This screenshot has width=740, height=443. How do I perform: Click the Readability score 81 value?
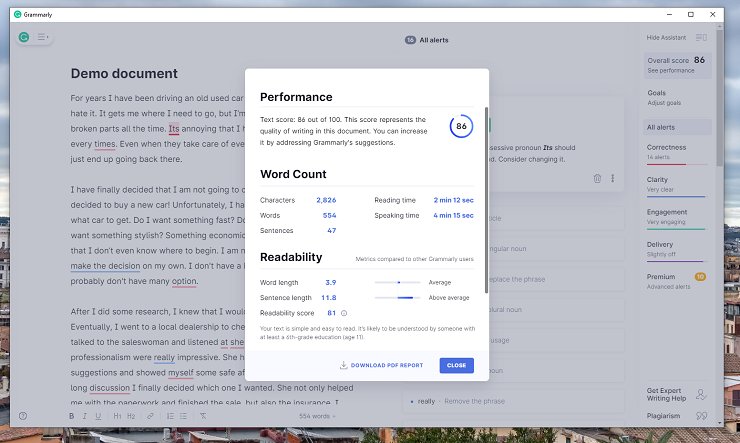(332, 313)
